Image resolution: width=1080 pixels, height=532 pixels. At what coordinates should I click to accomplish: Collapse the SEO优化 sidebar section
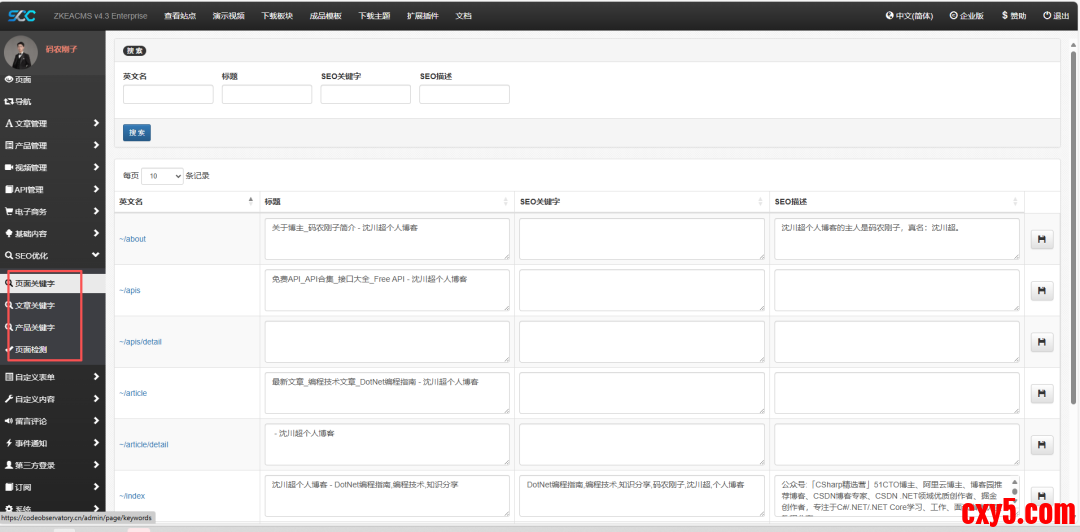(50, 256)
